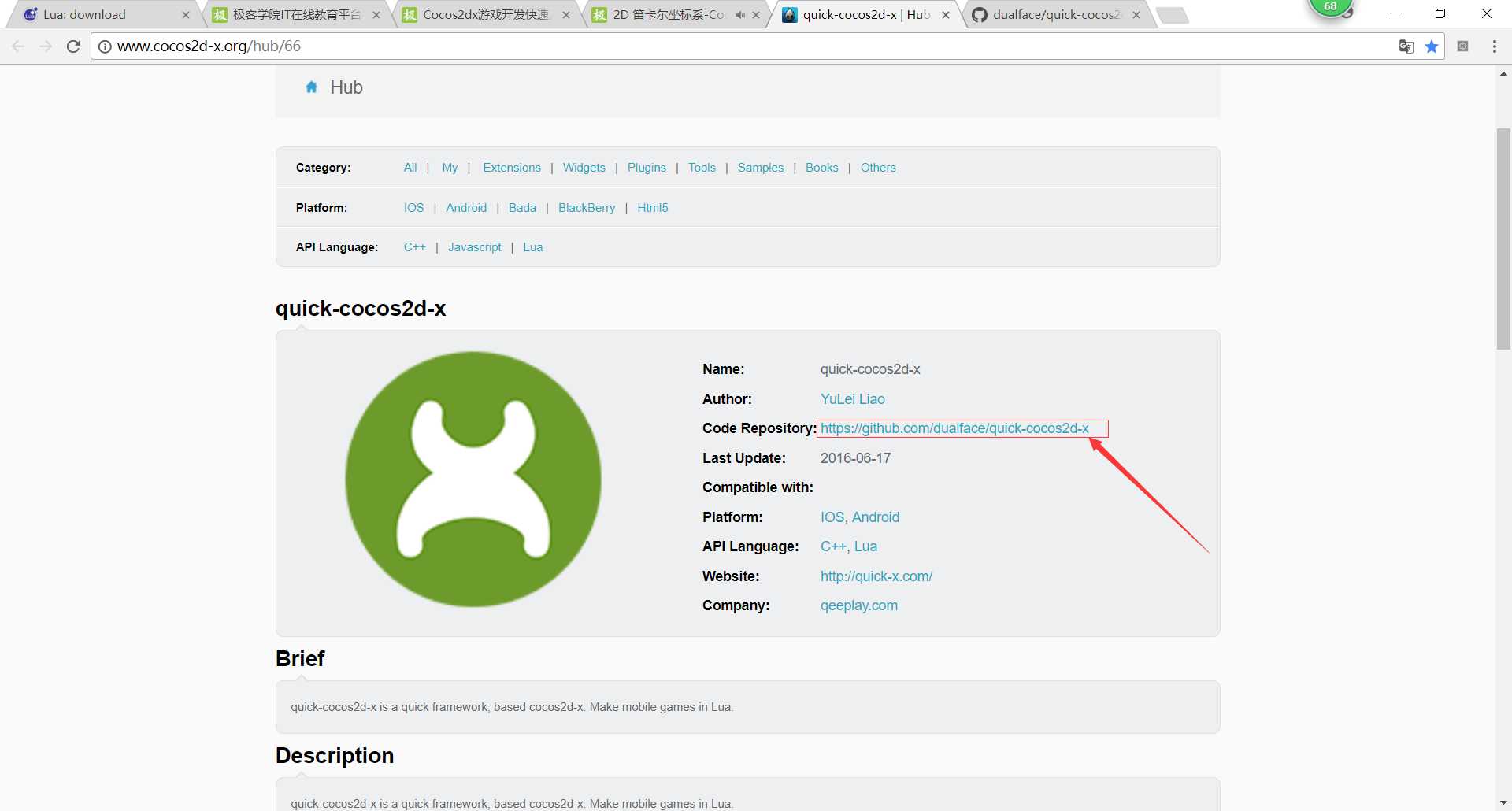1512x811 pixels.
Task: Click the quick-cocos2d-x green logo image
Action: pyautogui.click(x=473, y=479)
